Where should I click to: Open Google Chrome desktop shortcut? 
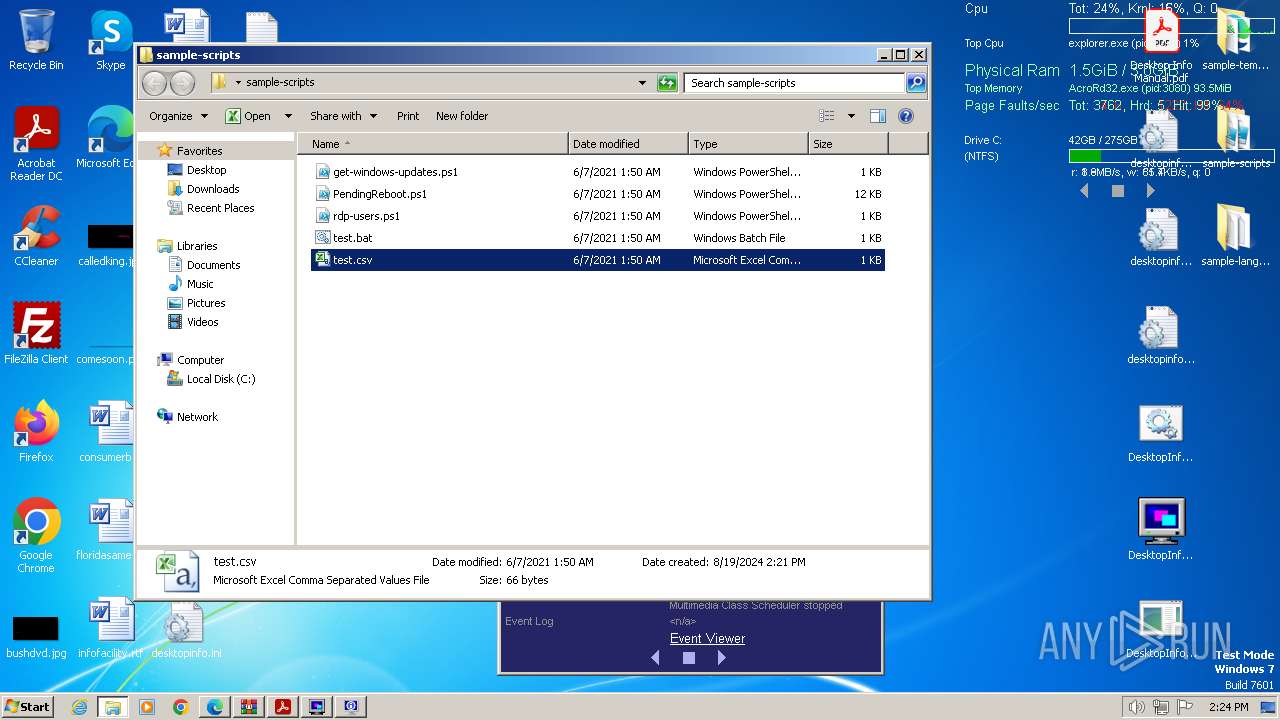pos(36,536)
